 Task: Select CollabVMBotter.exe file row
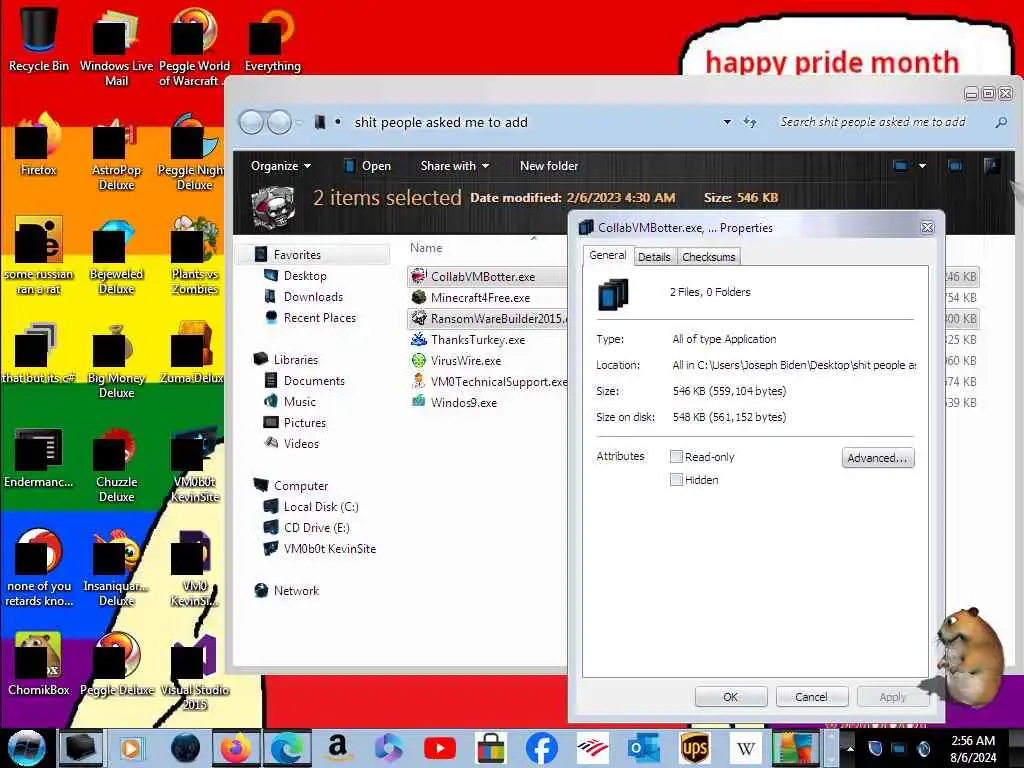(487, 277)
